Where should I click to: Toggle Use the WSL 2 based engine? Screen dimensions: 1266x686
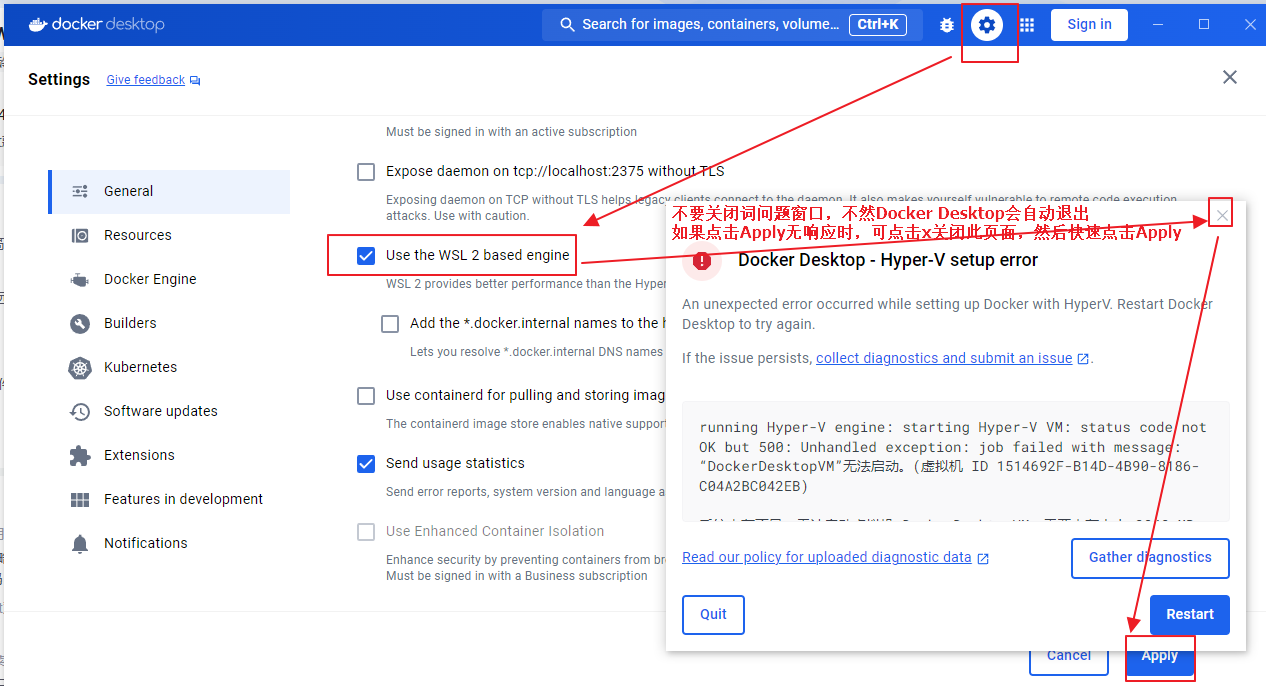coord(366,256)
